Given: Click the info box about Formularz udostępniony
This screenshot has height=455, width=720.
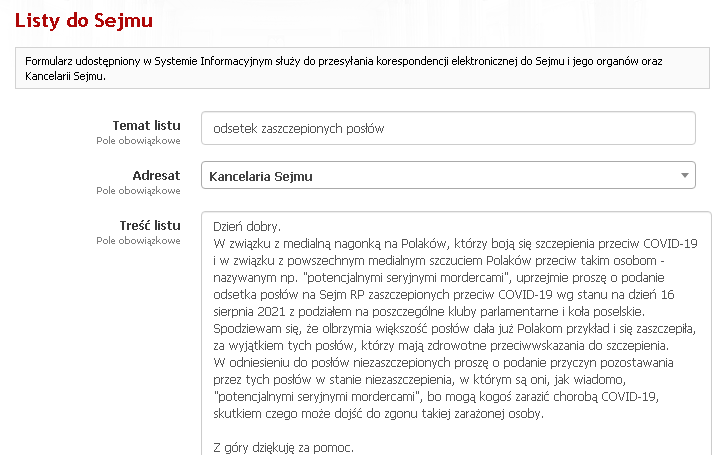Looking at the screenshot, I should point(360,69).
